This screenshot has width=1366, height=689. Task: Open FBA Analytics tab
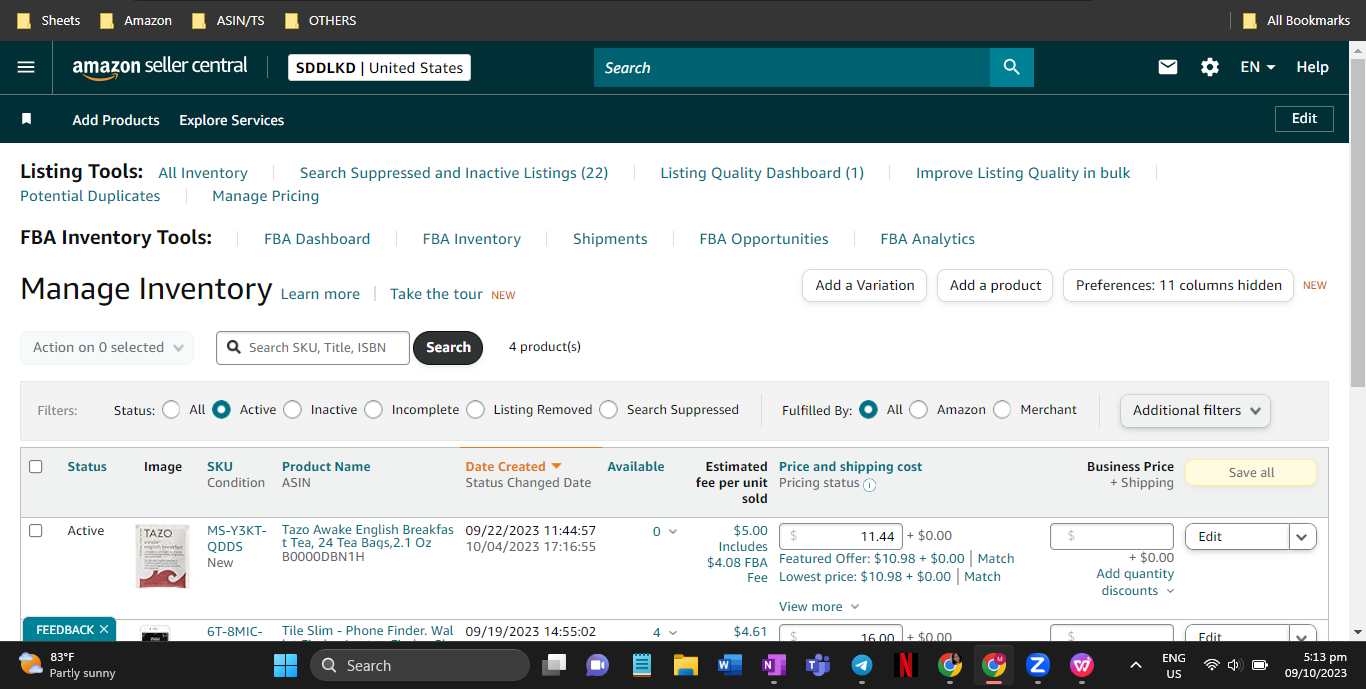928,239
